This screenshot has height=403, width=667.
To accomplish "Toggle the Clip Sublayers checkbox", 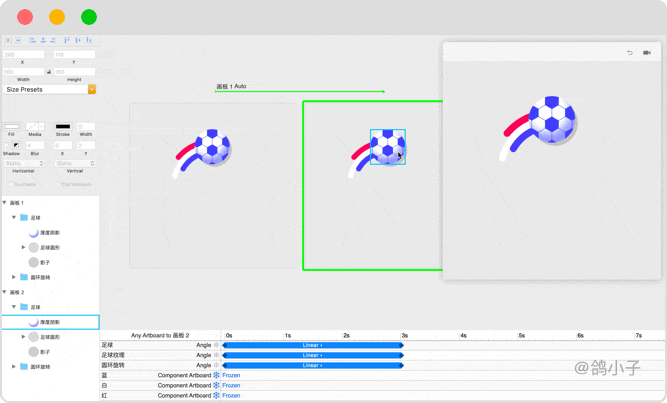I will (x=58, y=184).
